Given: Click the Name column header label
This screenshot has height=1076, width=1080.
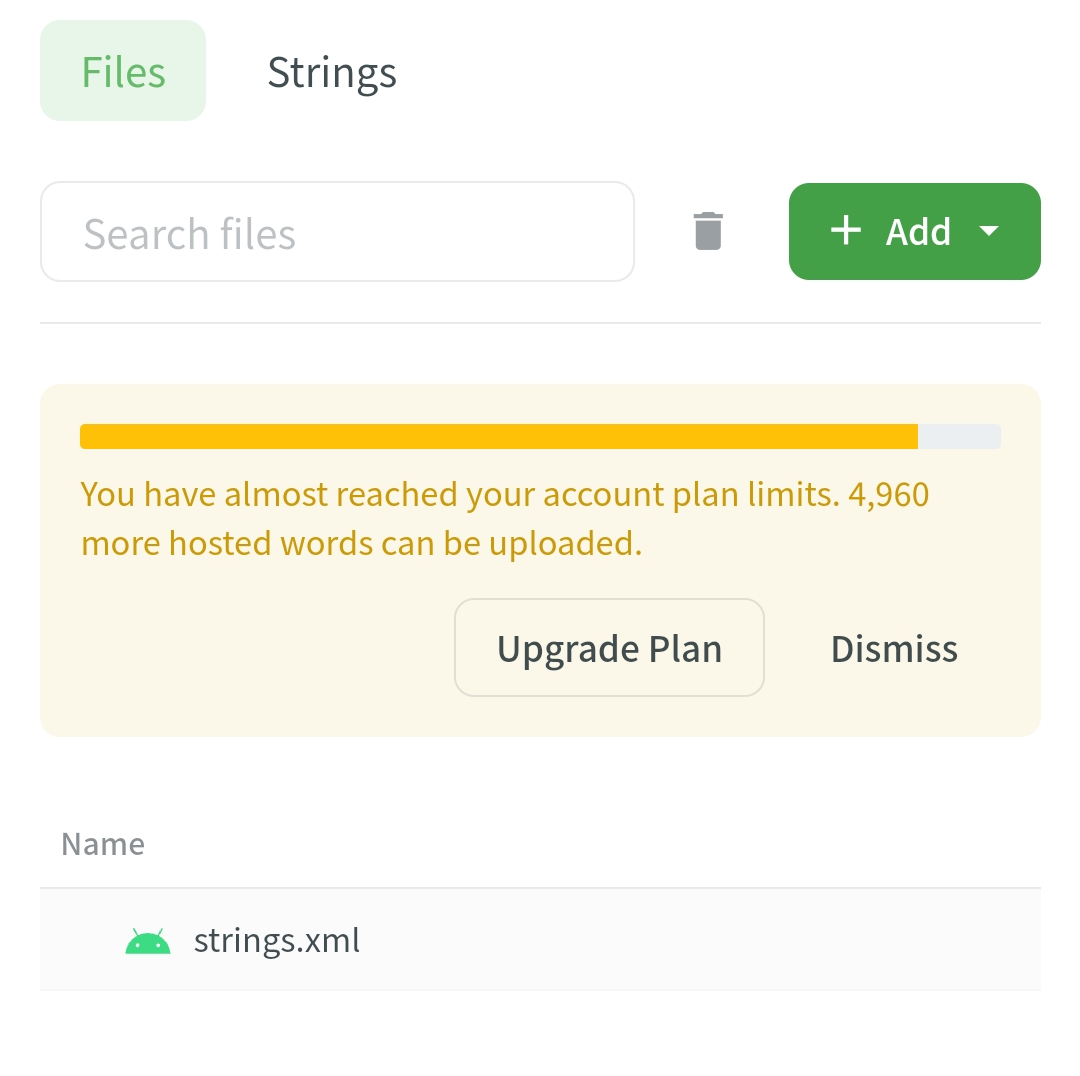Looking at the screenshot, I should pyautogui.click(x=102, y=843).
